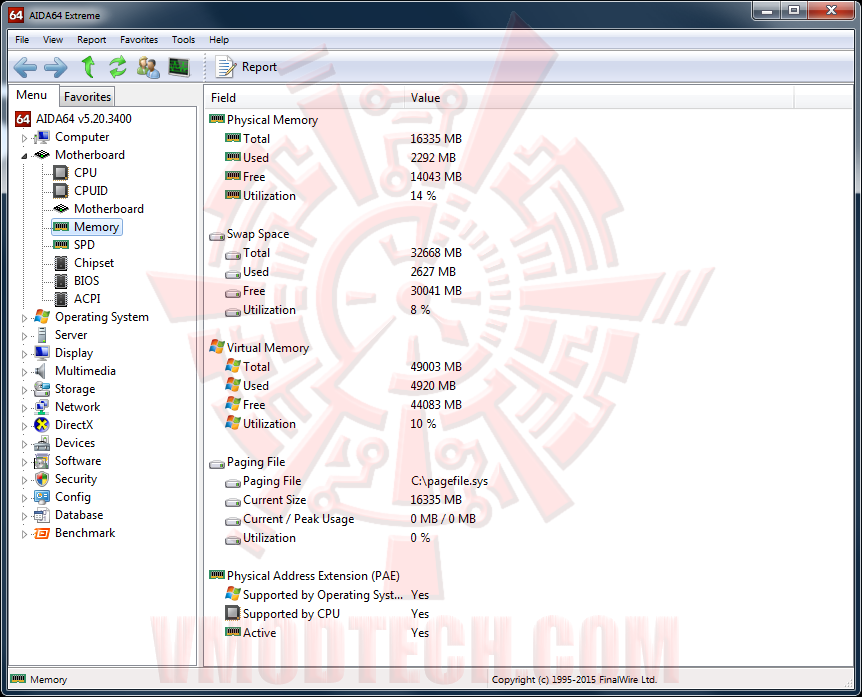The height and width of the screenshot is (697, 862).
Task: Click the Display monitor icon
Action: click(42, 353)
